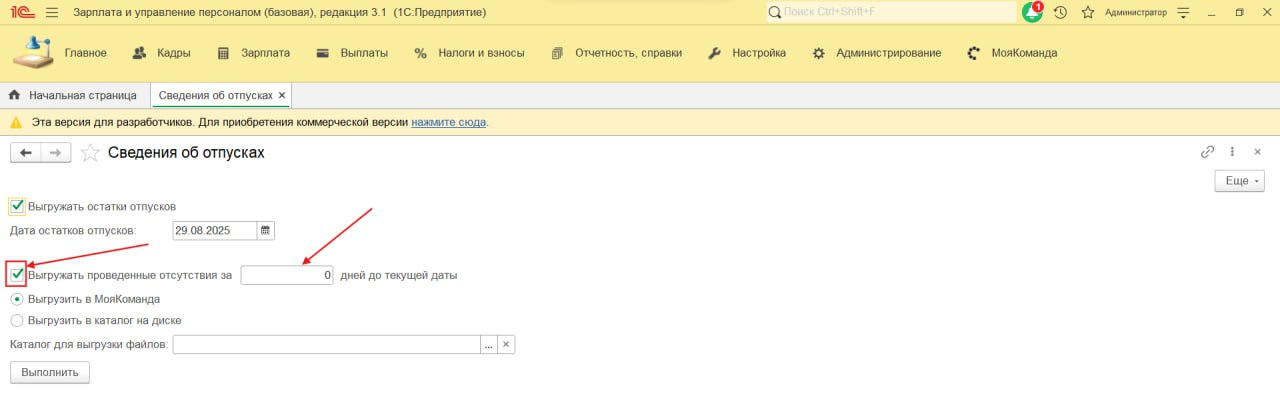1280x410 pixels.
Task: Follow the "нажмите сюда" link
Action: (449, 122)
